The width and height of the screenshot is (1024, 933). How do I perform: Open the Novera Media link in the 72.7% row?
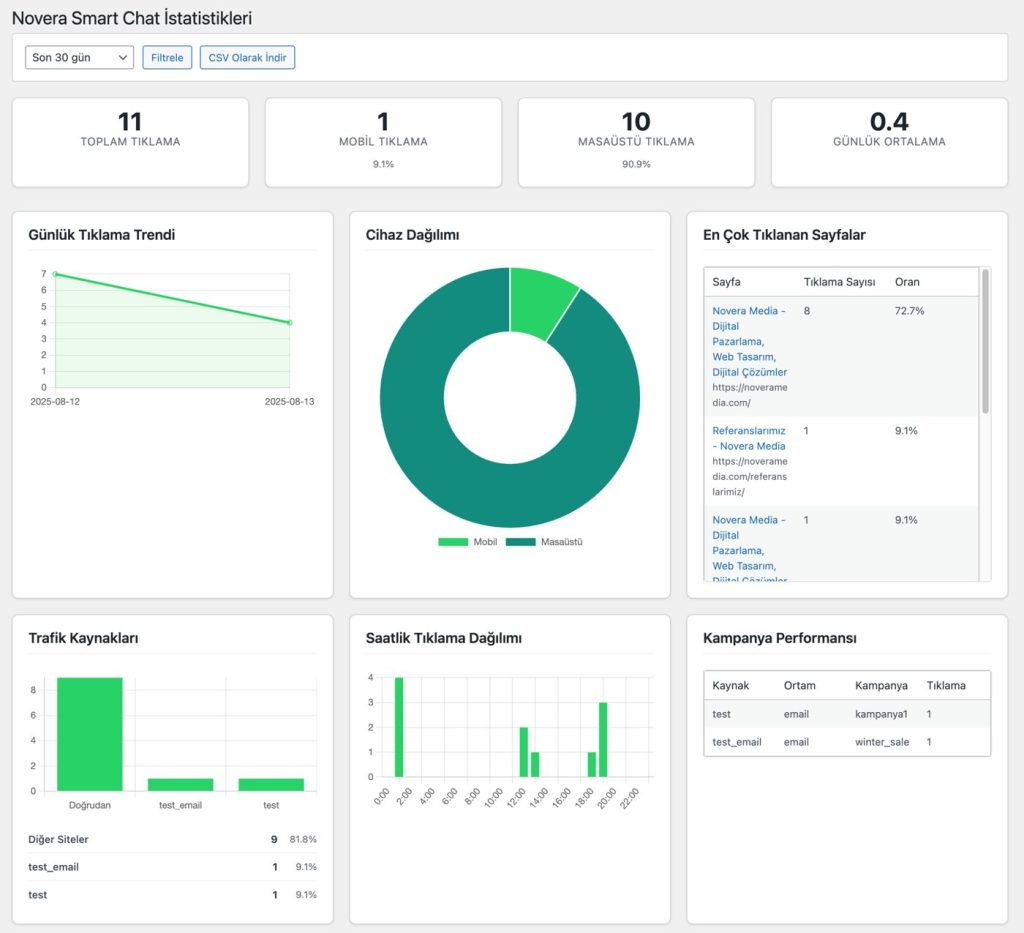749,341
